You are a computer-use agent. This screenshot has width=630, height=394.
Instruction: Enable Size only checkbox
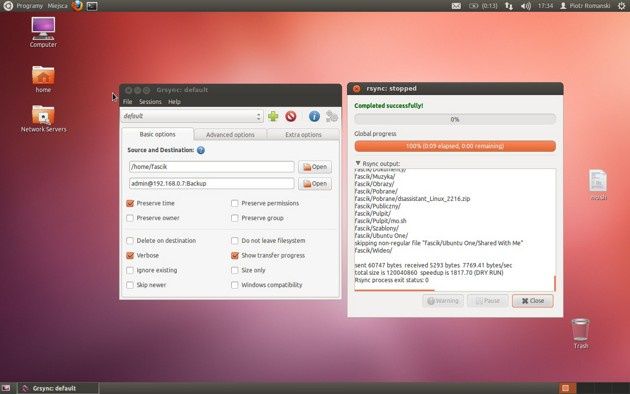235,270
